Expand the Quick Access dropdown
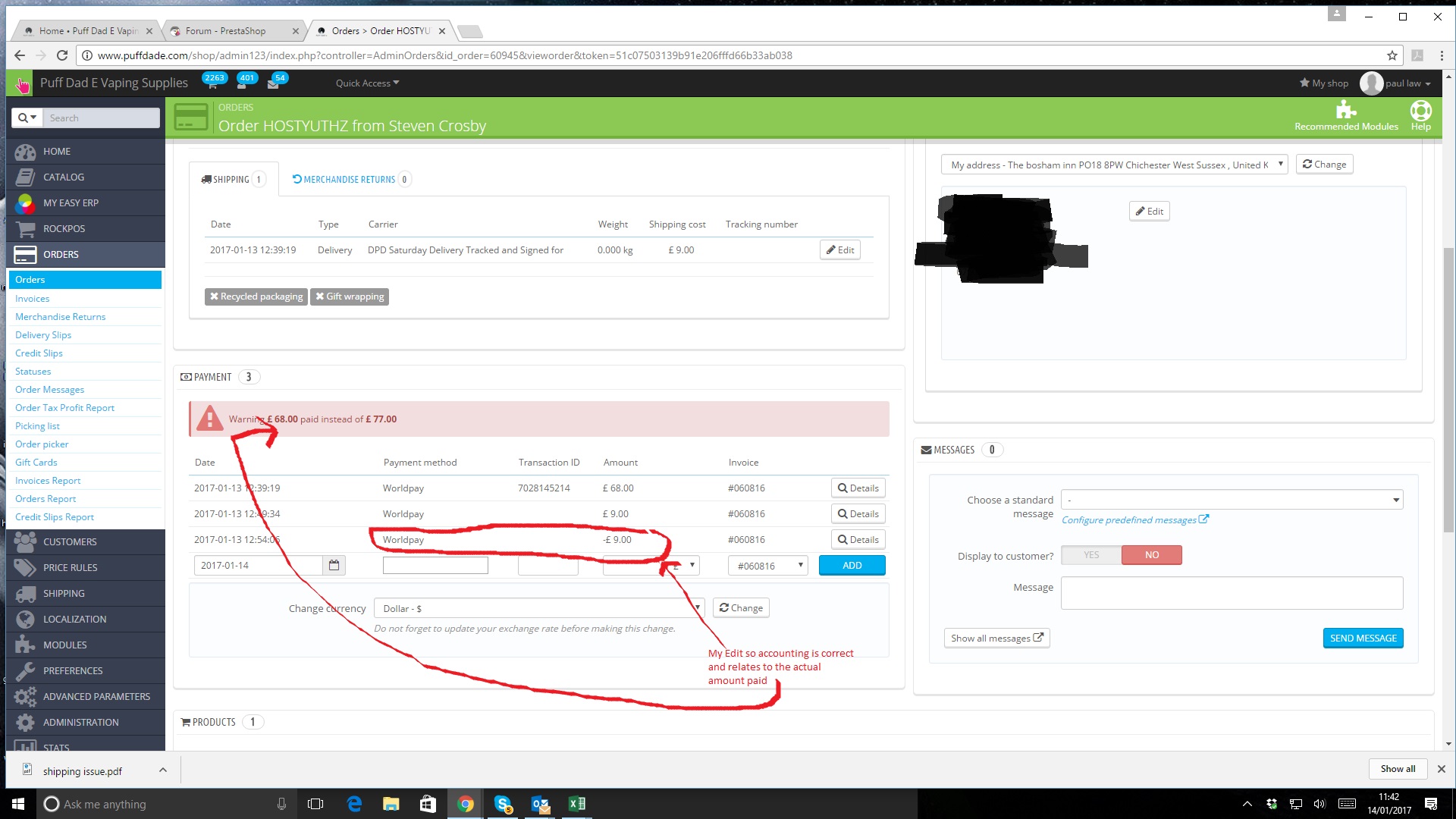Viewport: 1456px width, 819px height. click(367, 83)
